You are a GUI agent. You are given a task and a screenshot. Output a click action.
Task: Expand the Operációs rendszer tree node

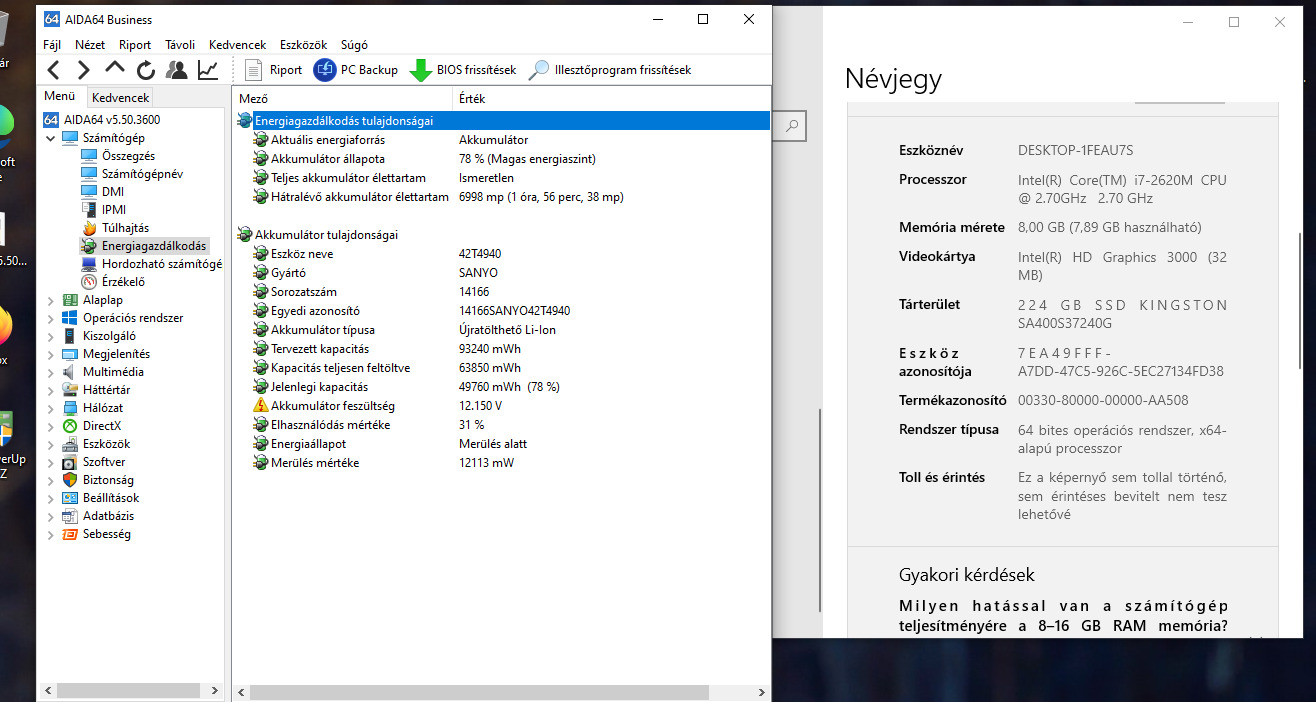tap(51, 318)
